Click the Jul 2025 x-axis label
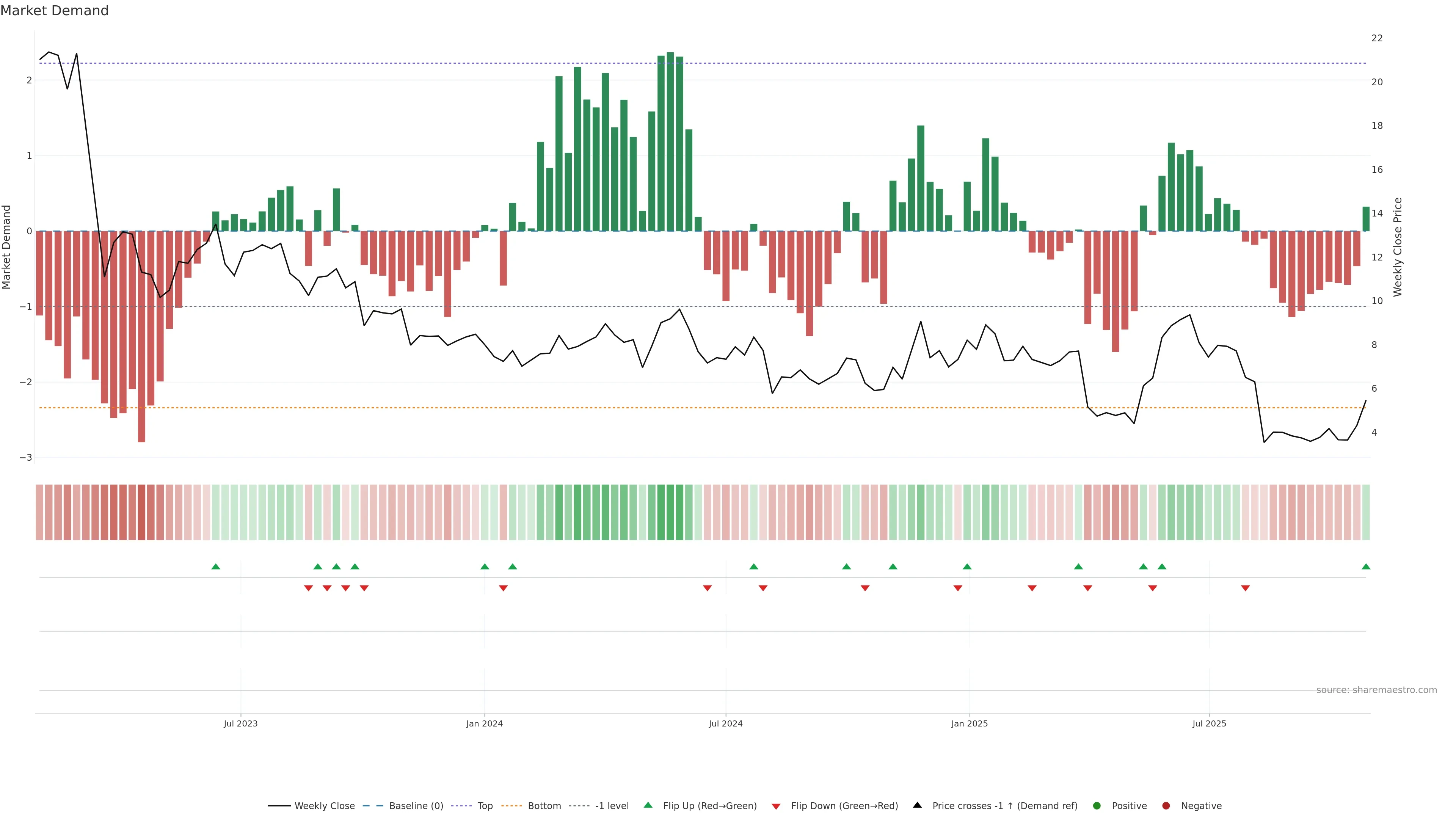 (x=1209, y=723)
